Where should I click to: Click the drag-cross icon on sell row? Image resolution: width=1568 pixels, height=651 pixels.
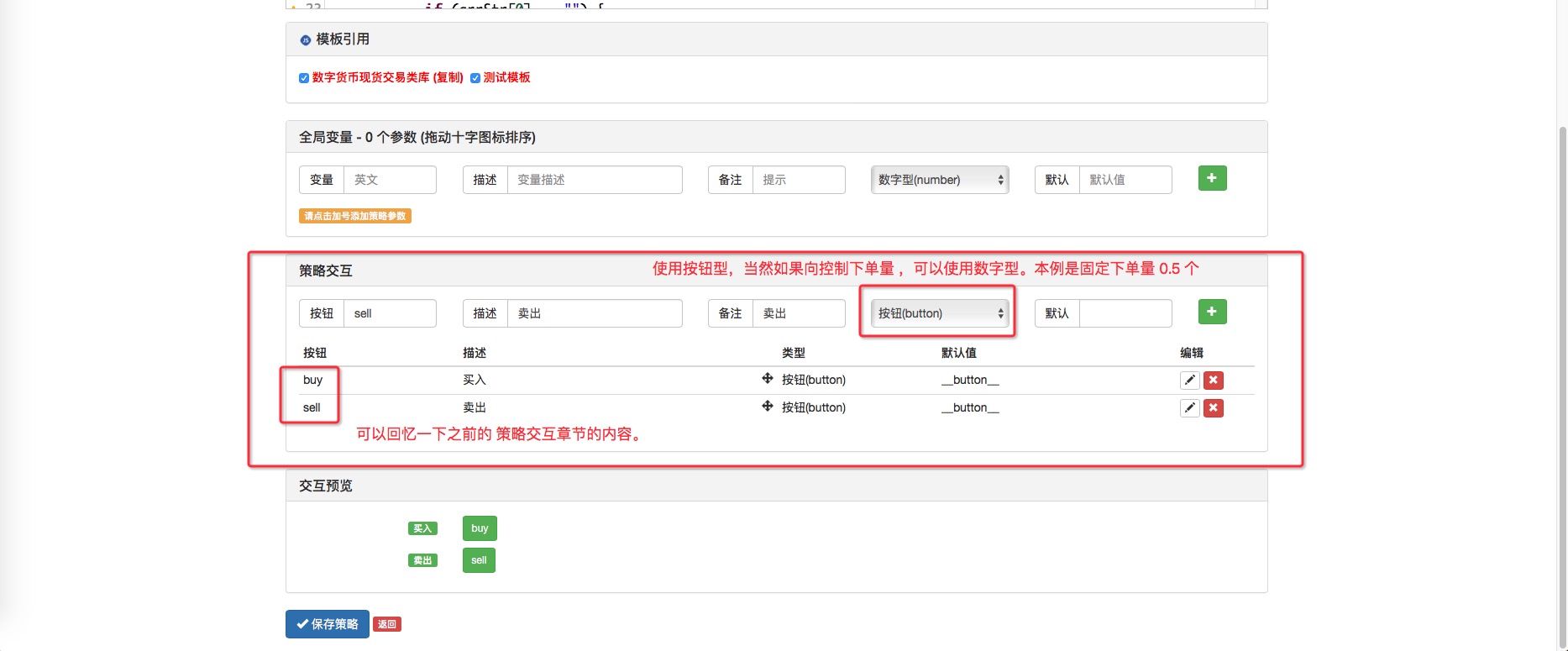pos(768,407)
